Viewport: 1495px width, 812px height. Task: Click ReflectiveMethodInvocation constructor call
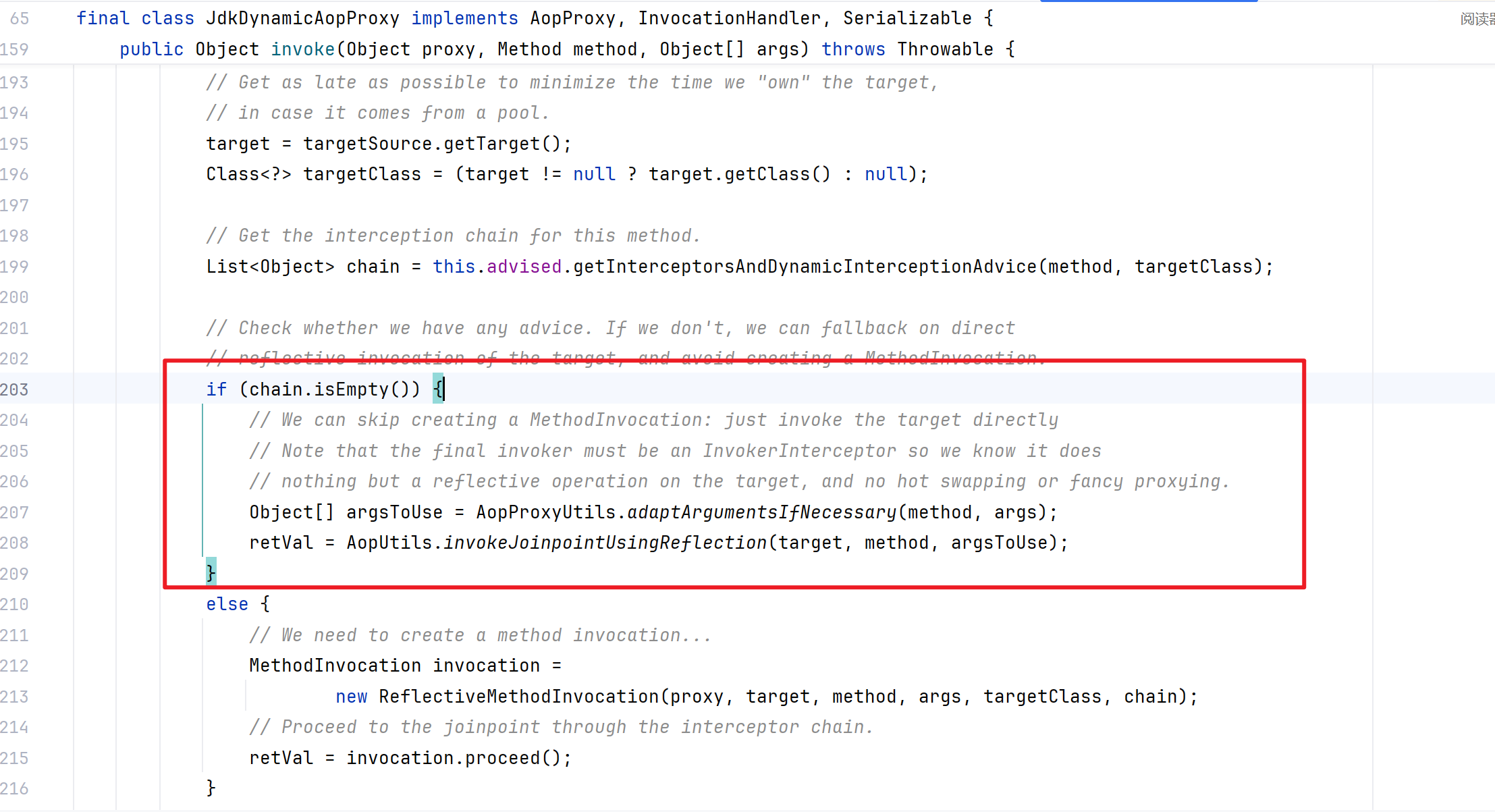coord(519,697)
